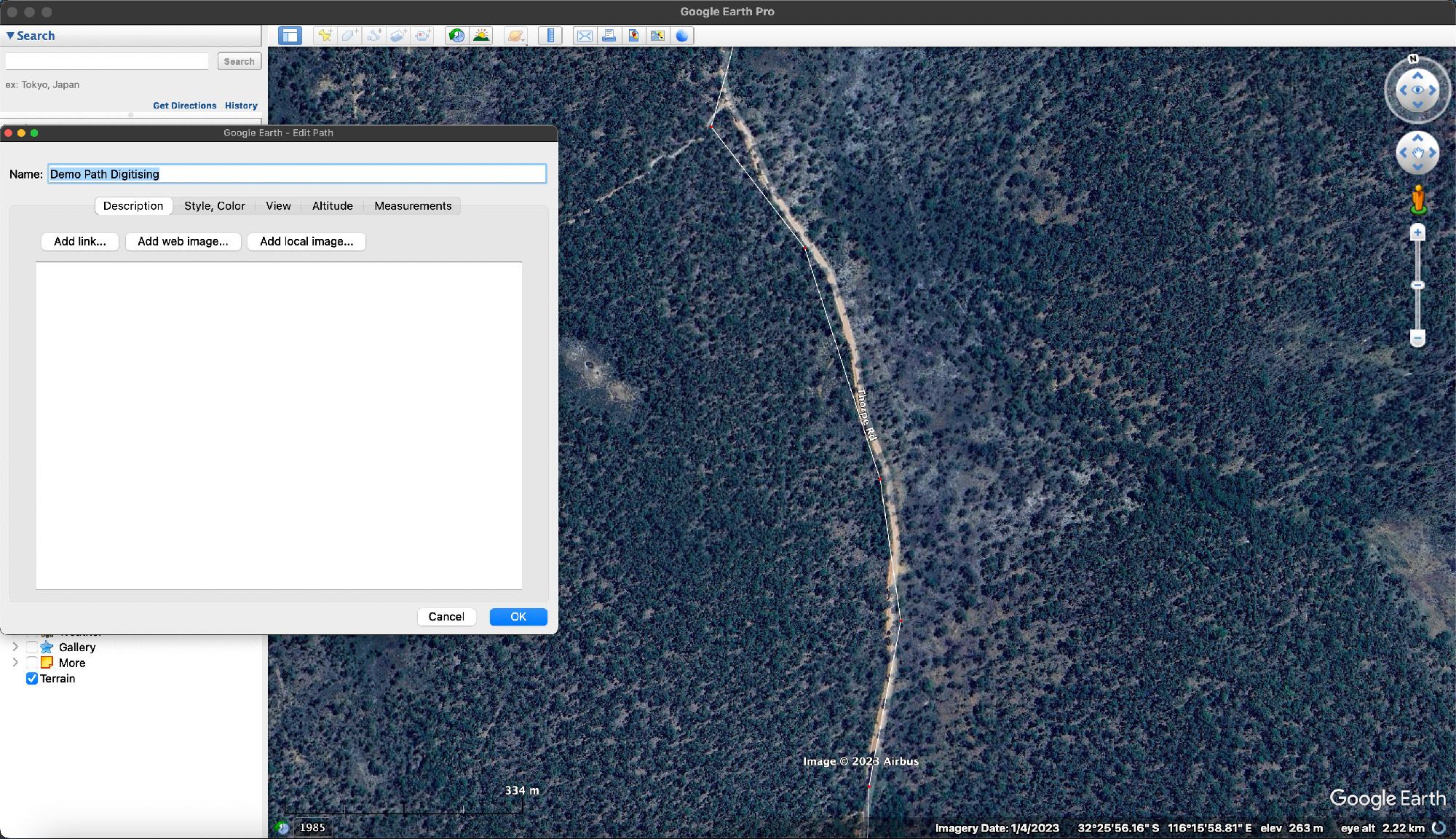
Task: Toggle the More layer checkbox
Action: click(x=32, y=663)
